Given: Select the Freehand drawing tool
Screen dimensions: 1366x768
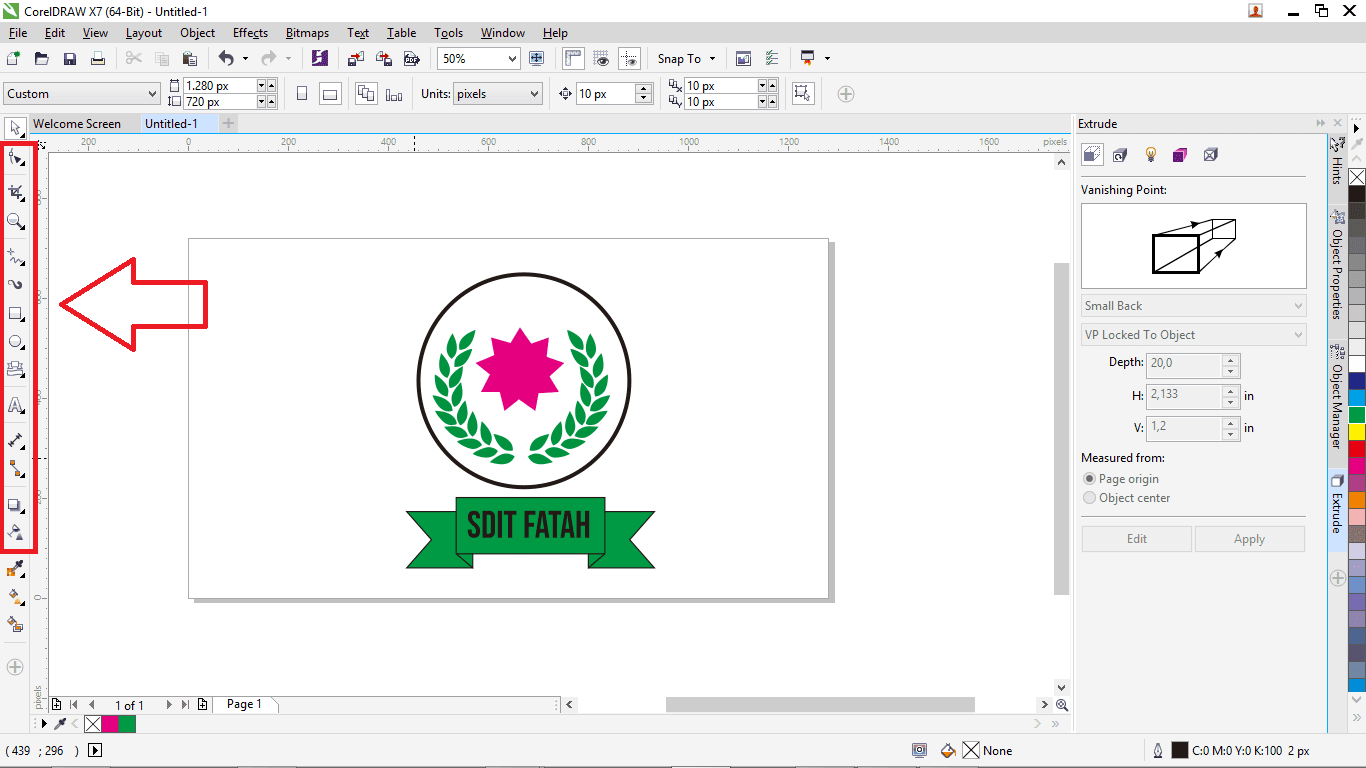Looking at the screenshot, I should 16,257.
